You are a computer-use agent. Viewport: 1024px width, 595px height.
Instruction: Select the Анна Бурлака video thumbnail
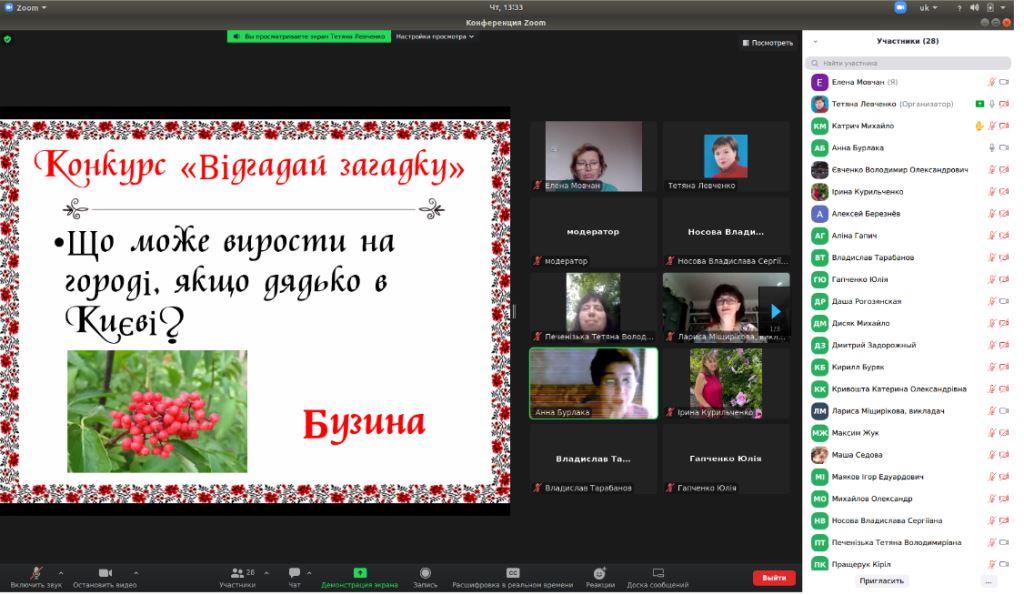[x=593, y=383]
